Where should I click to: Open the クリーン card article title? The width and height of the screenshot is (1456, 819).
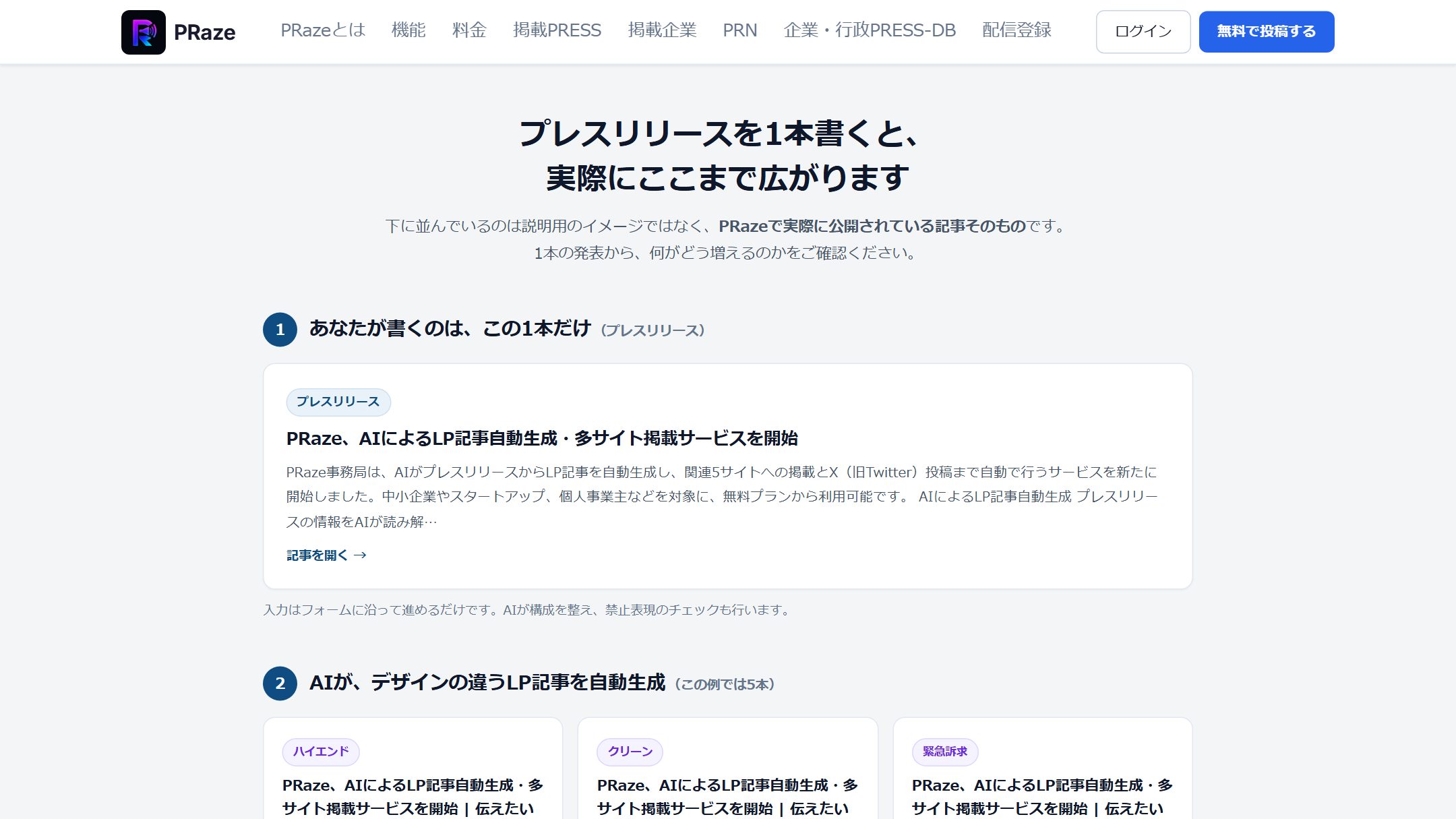click(x=727, y=797)
